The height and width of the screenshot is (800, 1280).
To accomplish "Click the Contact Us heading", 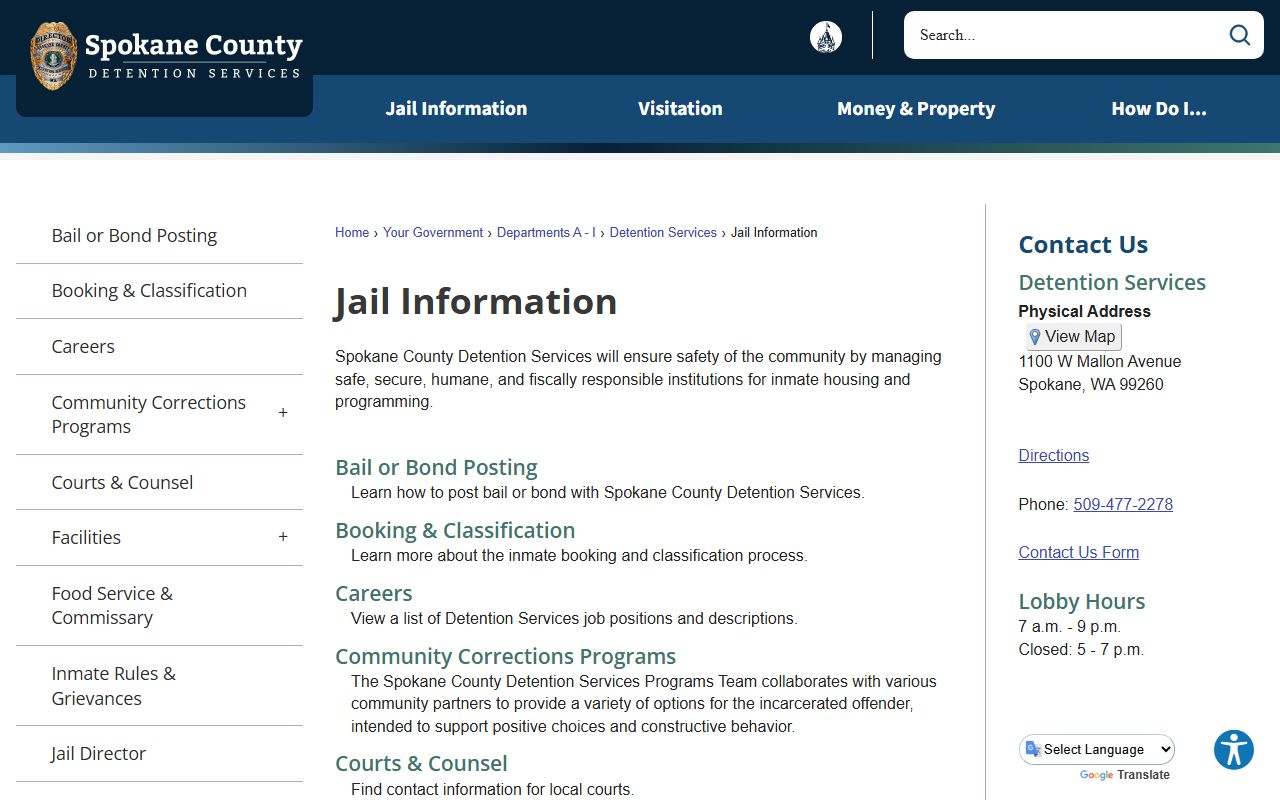I will (1083, 245).
